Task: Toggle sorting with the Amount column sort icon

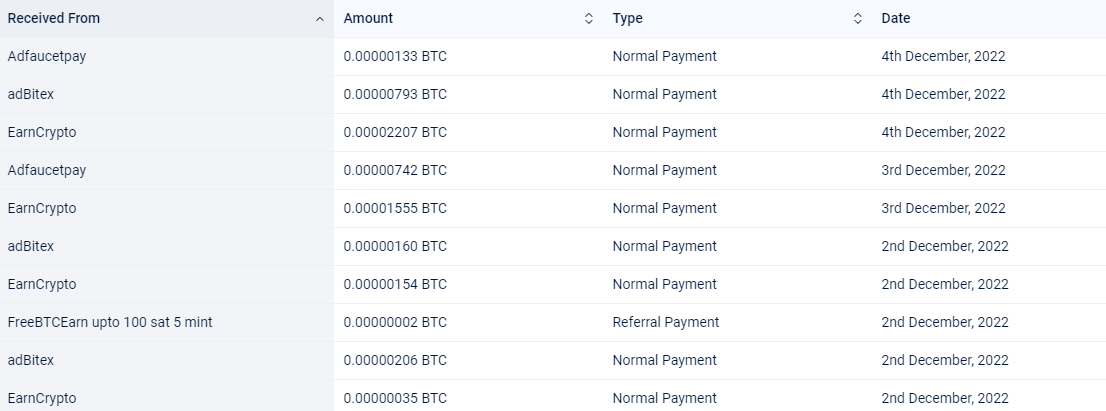Action: (589, 19)
